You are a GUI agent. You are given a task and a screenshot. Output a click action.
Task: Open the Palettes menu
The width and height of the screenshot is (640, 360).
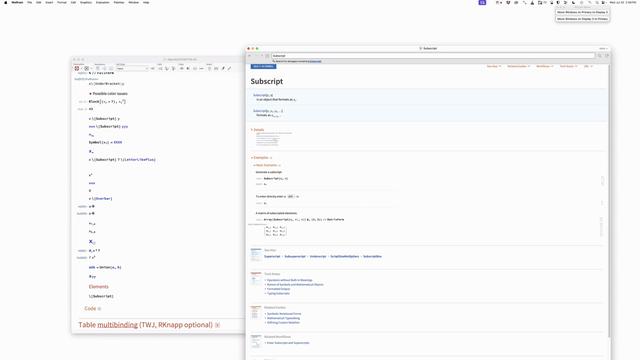click(119, 2)
